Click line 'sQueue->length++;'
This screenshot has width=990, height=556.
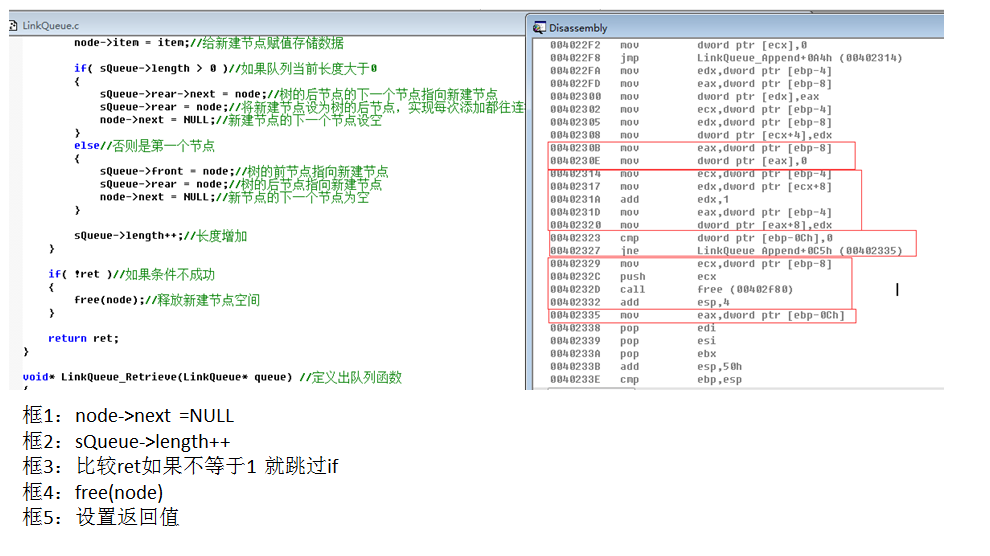pos(160,235)
